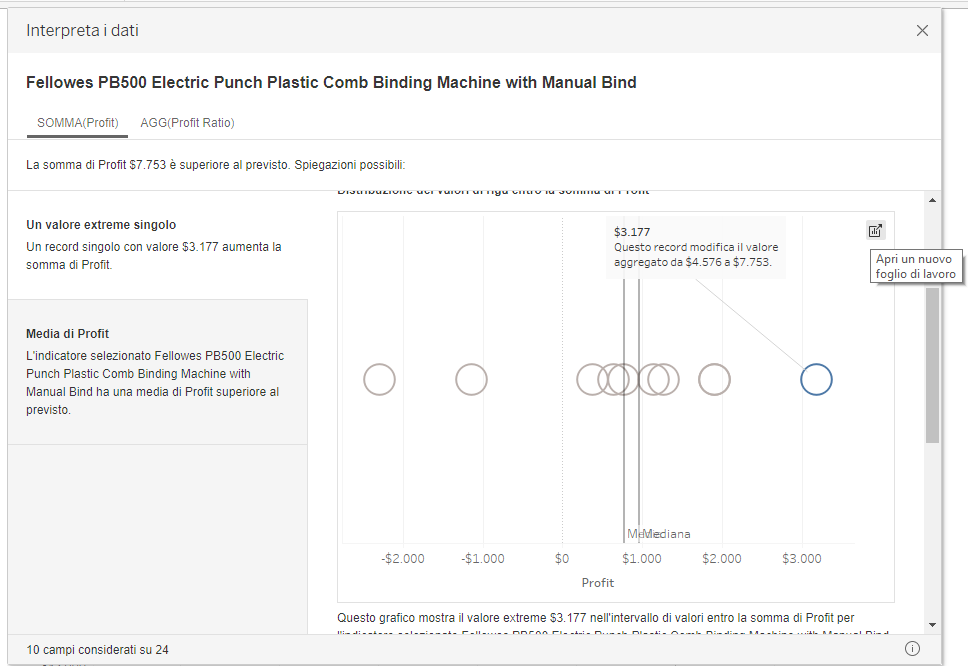This screenshot has width=968, height=666.
Task: Select the data point circle near $2.000
Action: [x=714, y=380]
